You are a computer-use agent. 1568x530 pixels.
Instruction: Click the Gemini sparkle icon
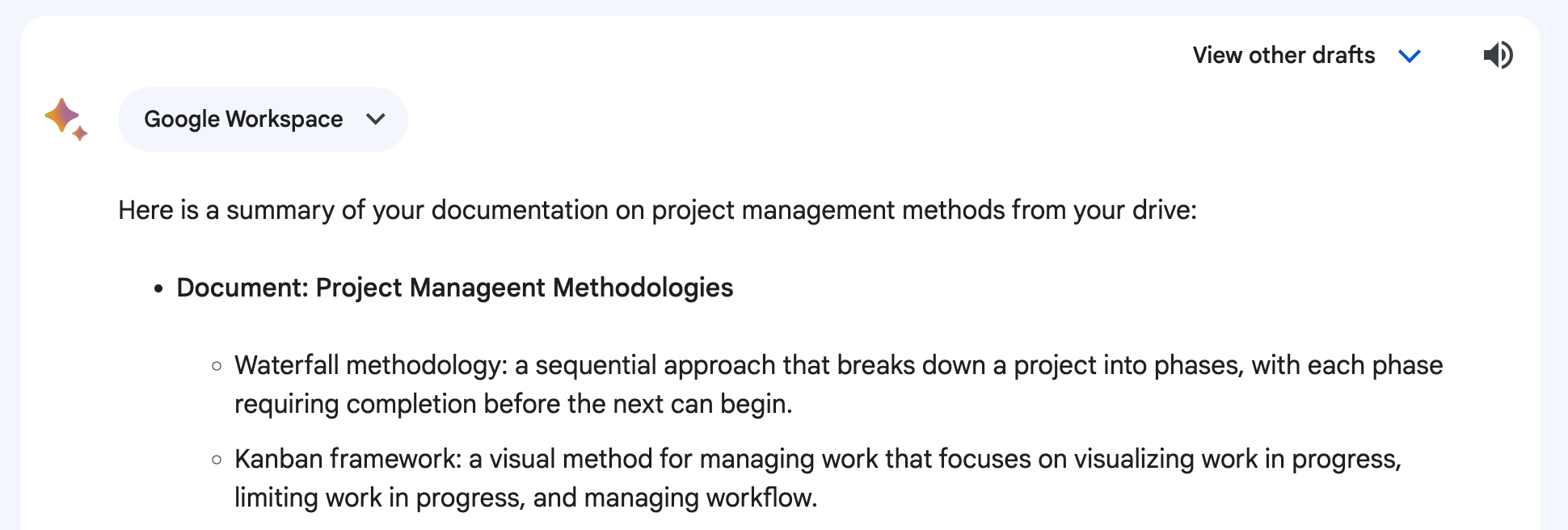(x=65, y=119)
